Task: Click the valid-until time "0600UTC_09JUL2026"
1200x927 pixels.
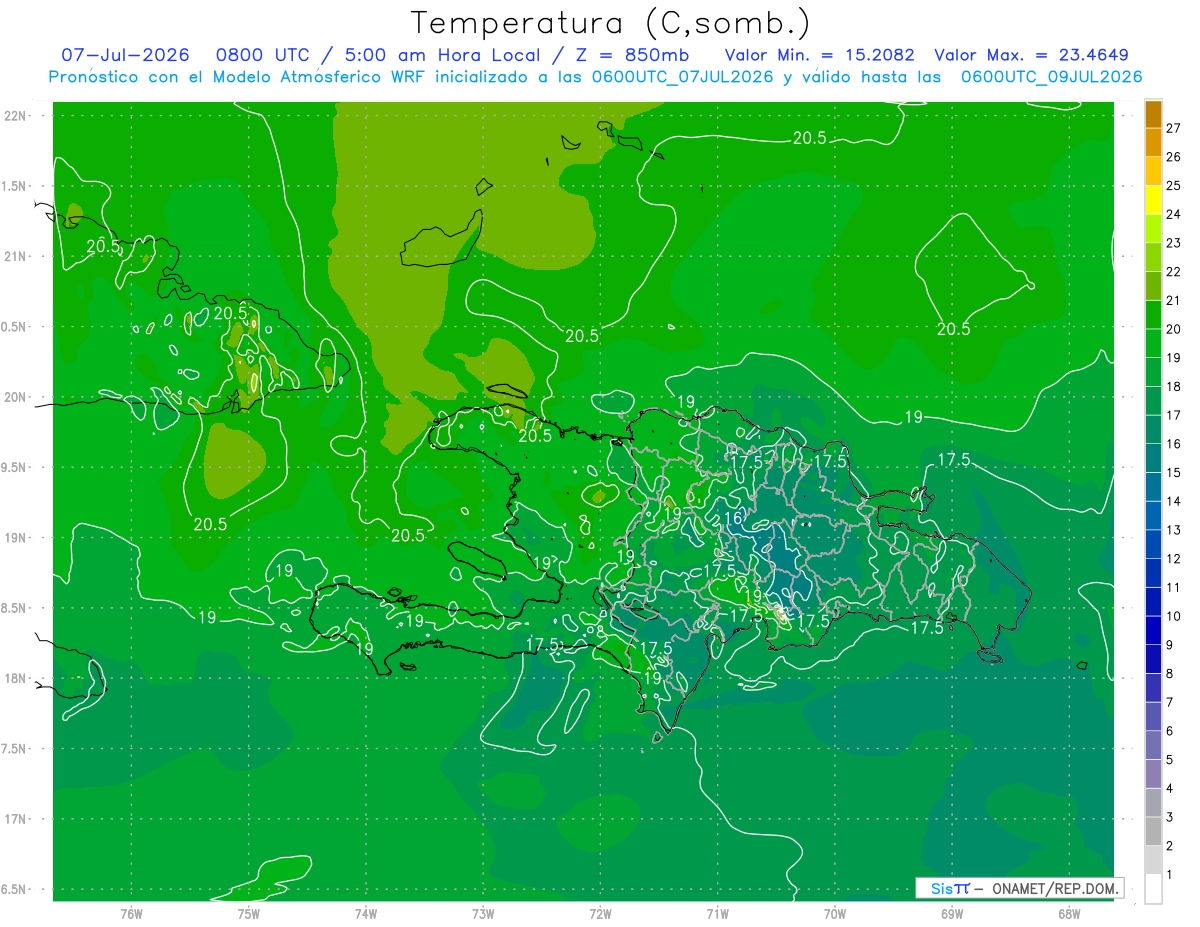Action: (x=1051, y=77)
